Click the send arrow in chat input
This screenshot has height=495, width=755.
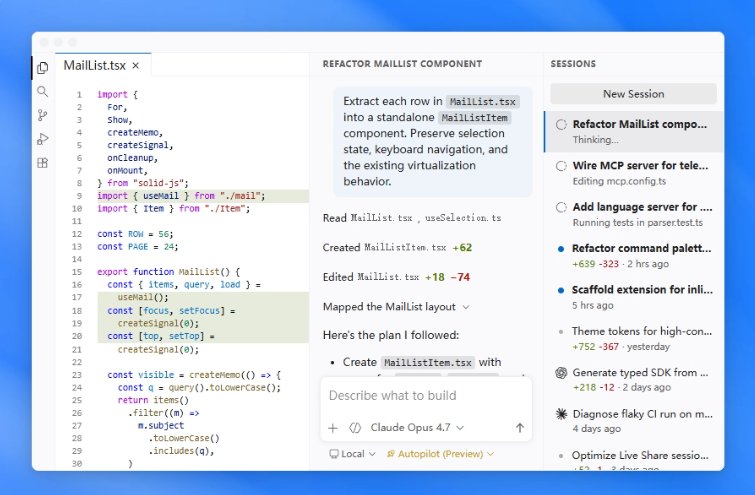(x=520, y=428)
